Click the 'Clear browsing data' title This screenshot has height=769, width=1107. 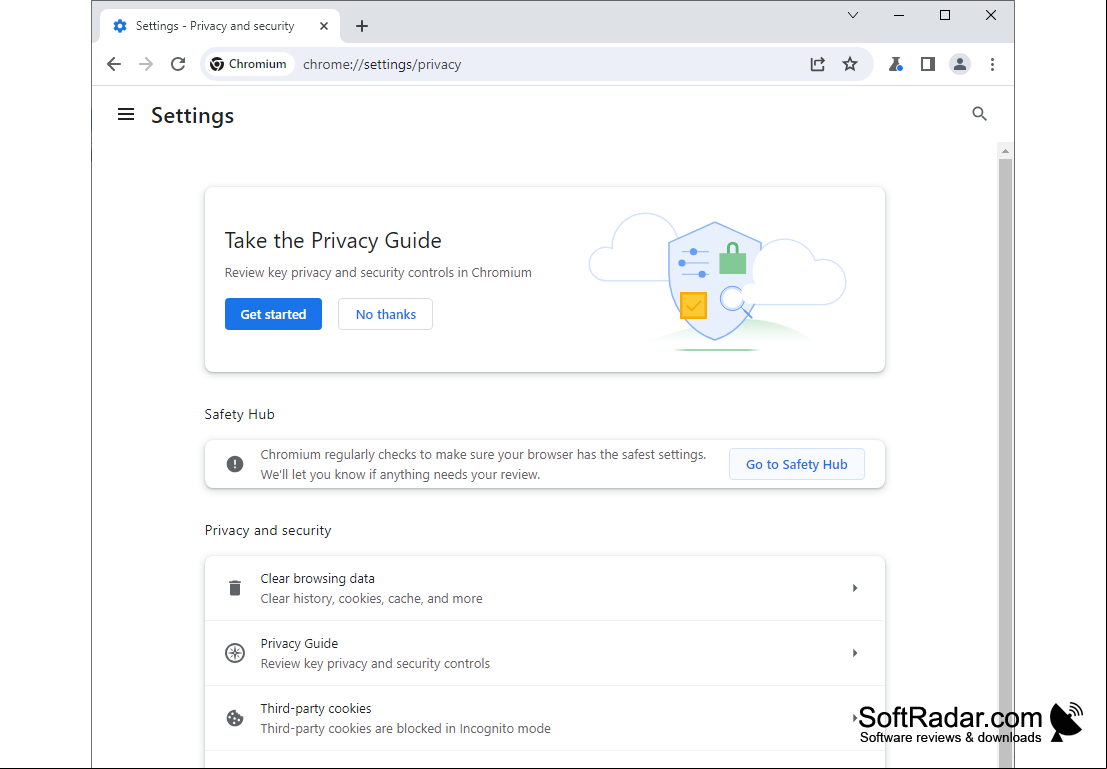click(x=318, y=578)
